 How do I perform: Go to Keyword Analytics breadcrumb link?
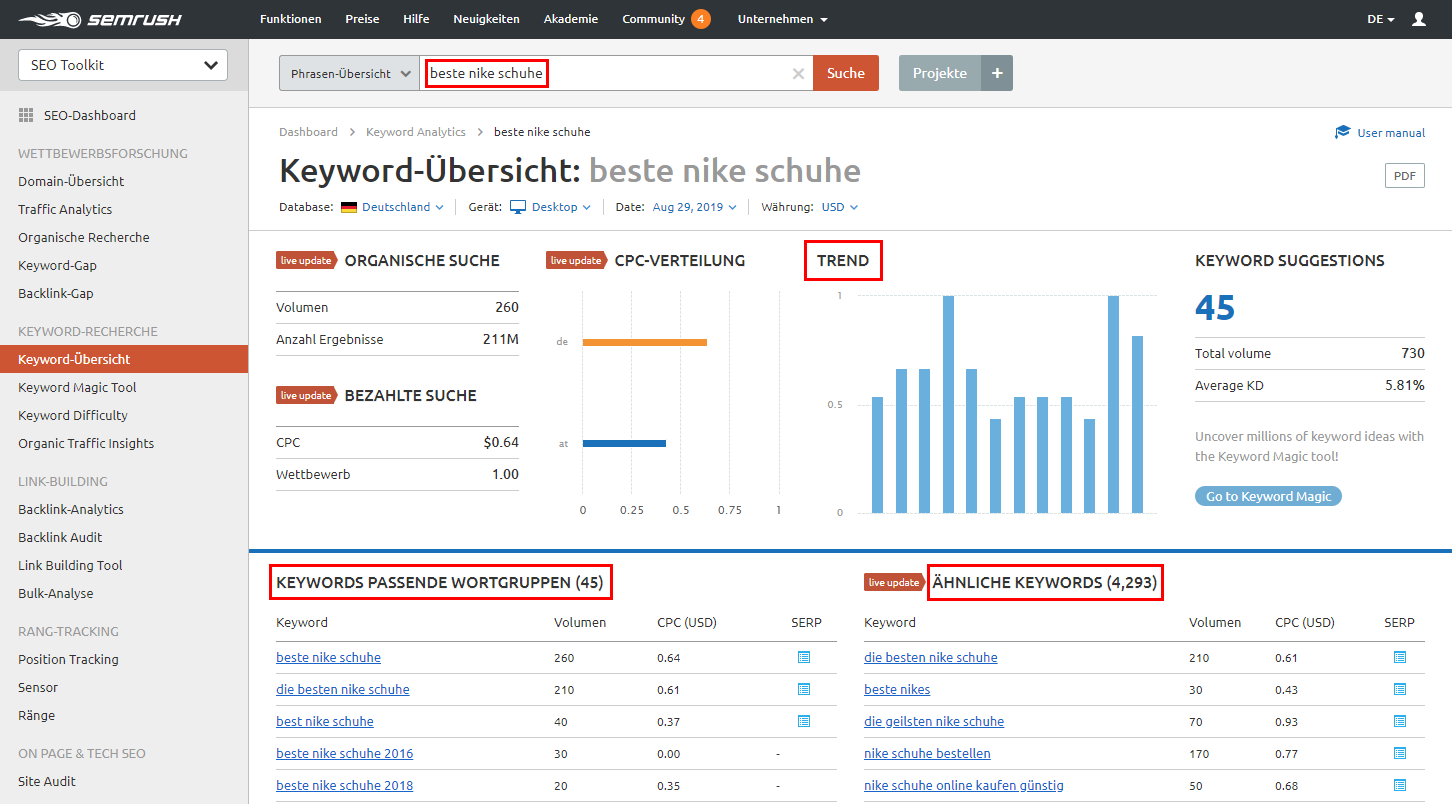click(x=416, y=132)
